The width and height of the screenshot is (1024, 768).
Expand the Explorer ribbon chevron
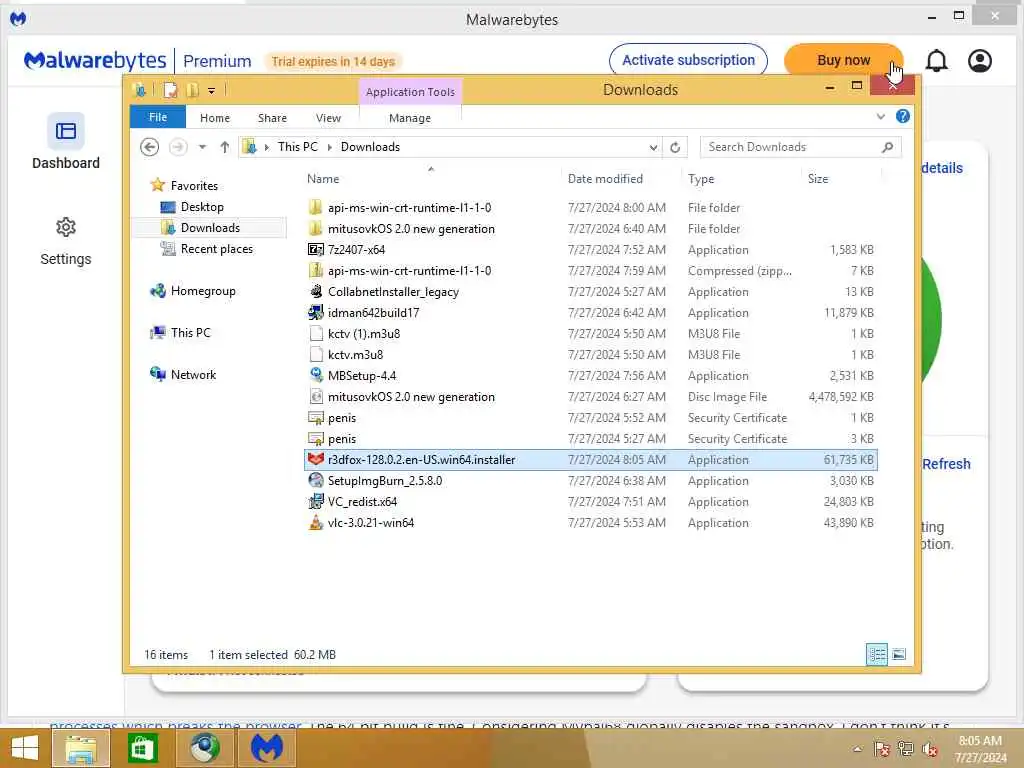click(880, 116)
